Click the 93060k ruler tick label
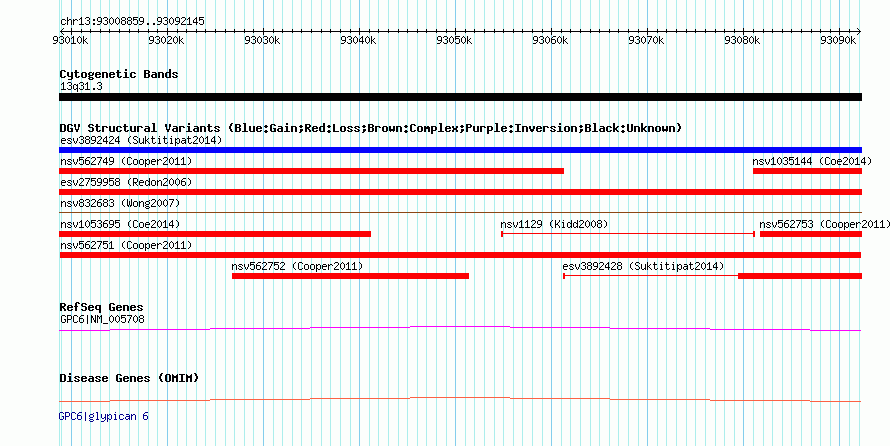This screenshot has height=446, width=890. (x=551, y=41)
